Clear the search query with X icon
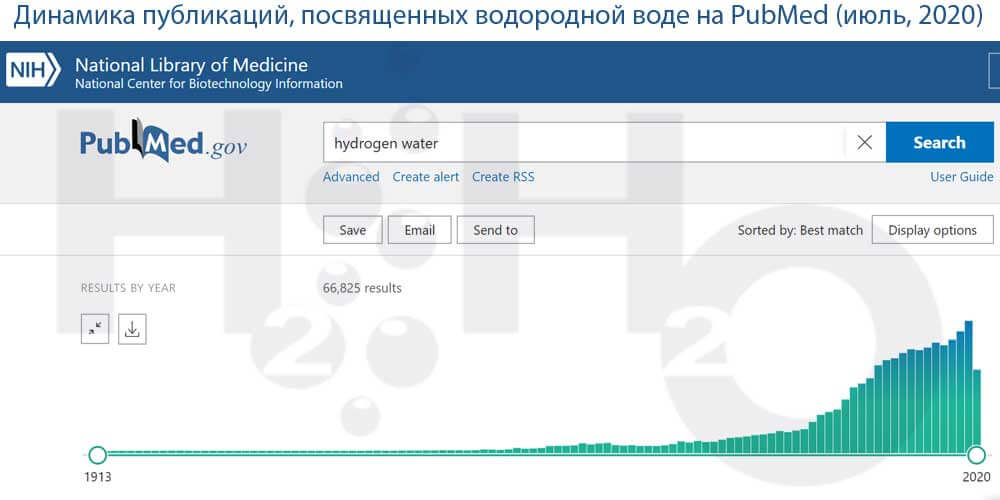1000x500 pixels. tap(865, 142)
